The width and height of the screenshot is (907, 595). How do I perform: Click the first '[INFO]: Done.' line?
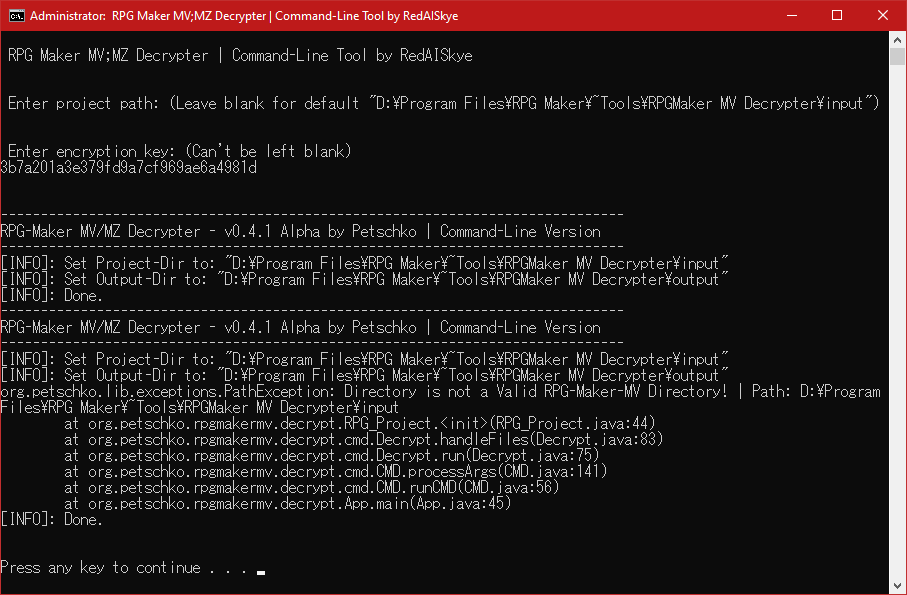click(51, 295)
